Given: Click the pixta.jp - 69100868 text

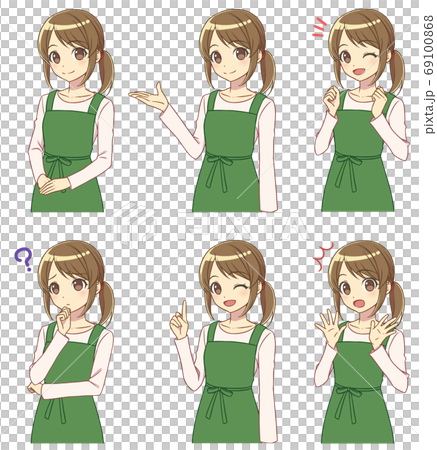Looking at the screenshot, I should pyautogui.click(x=430, y=74).
